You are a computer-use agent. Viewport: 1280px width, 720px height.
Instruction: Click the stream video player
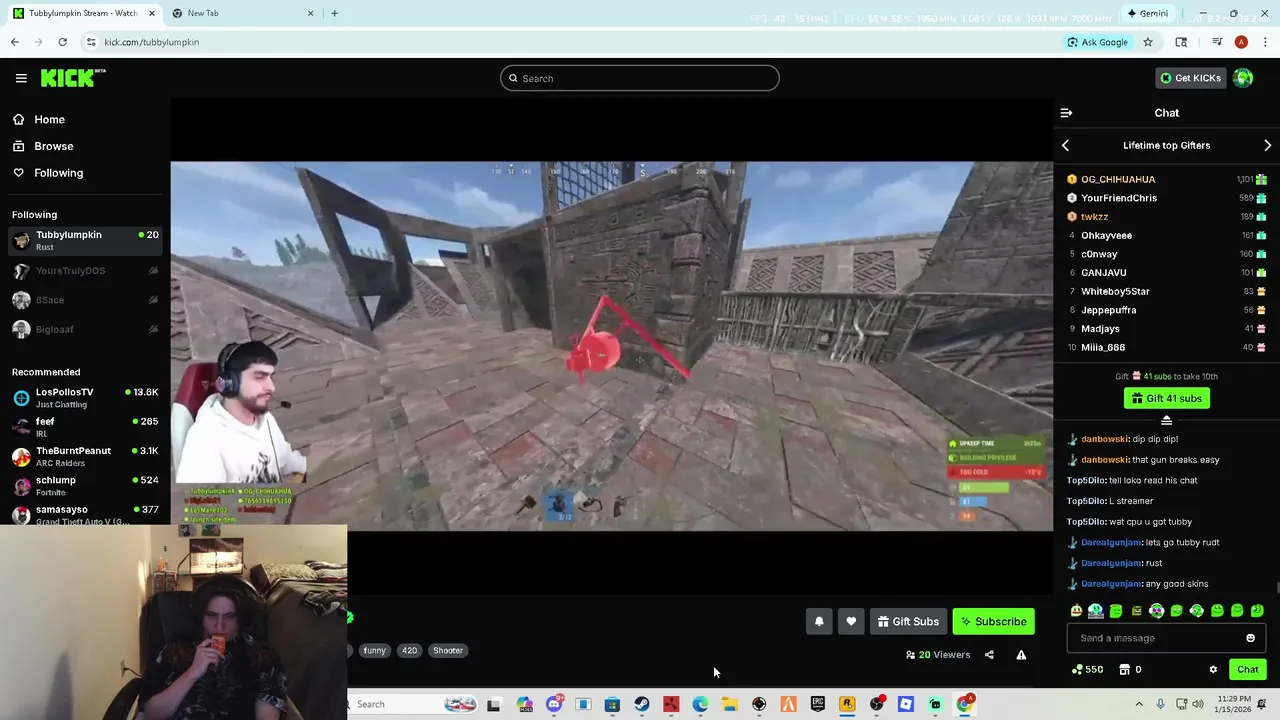pos(612,346)
